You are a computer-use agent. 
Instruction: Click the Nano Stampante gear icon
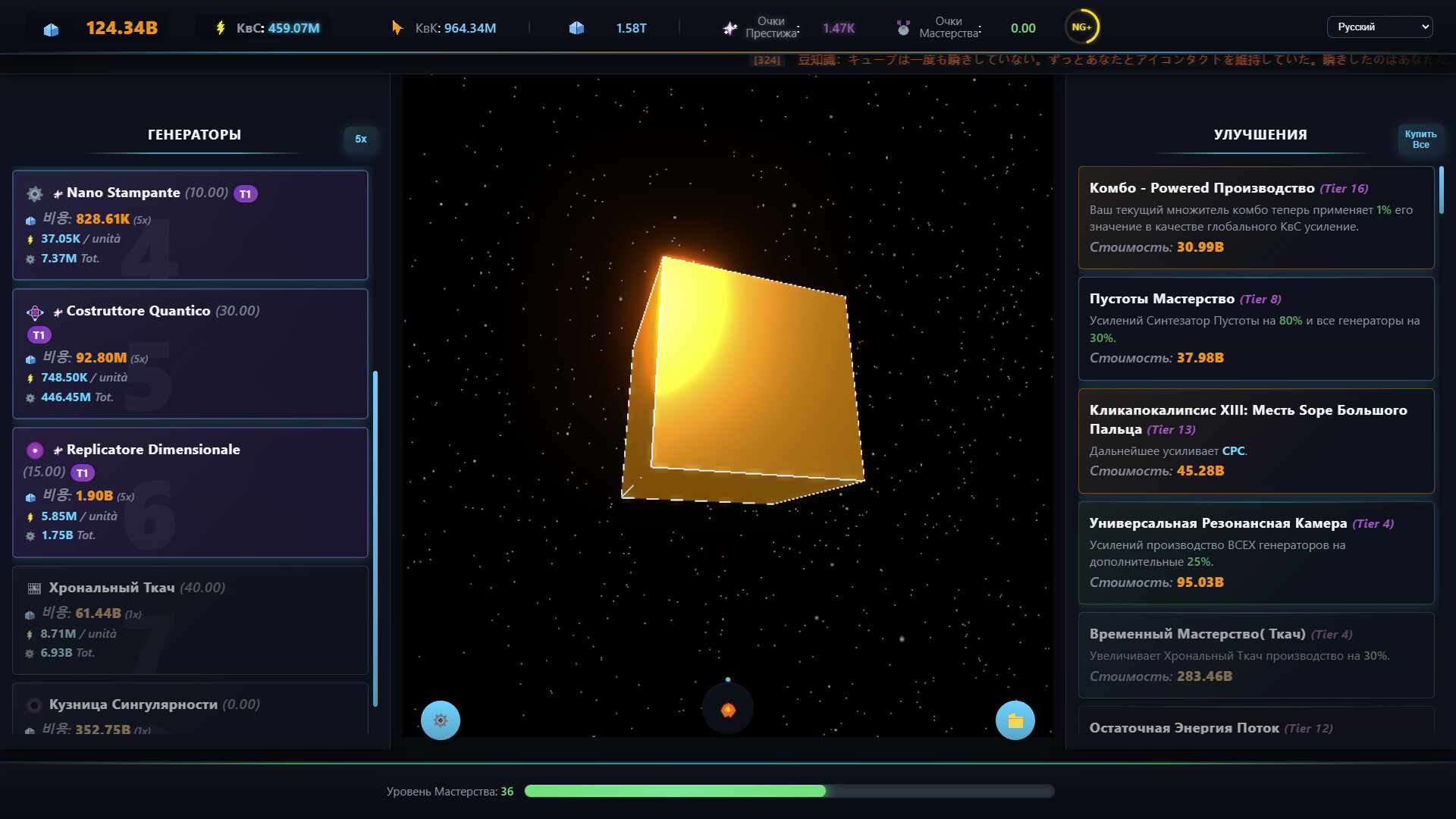pyautogui.click(x=35, y=194)
